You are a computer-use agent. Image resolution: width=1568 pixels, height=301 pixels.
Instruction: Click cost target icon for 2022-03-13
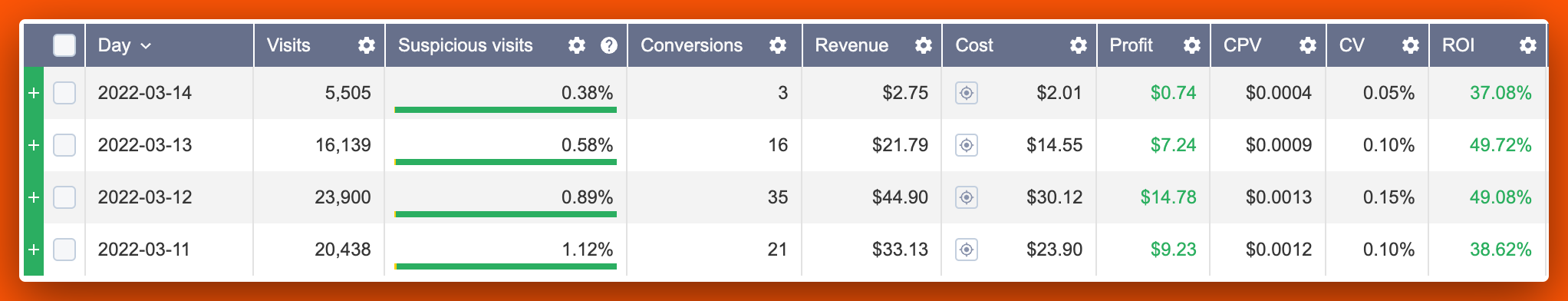967,145
